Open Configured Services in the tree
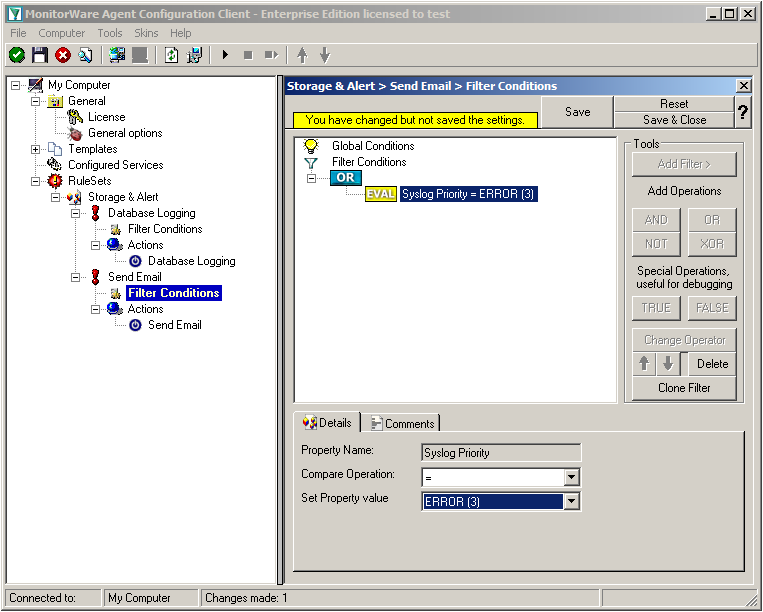Image resolution: width=763 pixels, height=612 pixels. (115, 165)
